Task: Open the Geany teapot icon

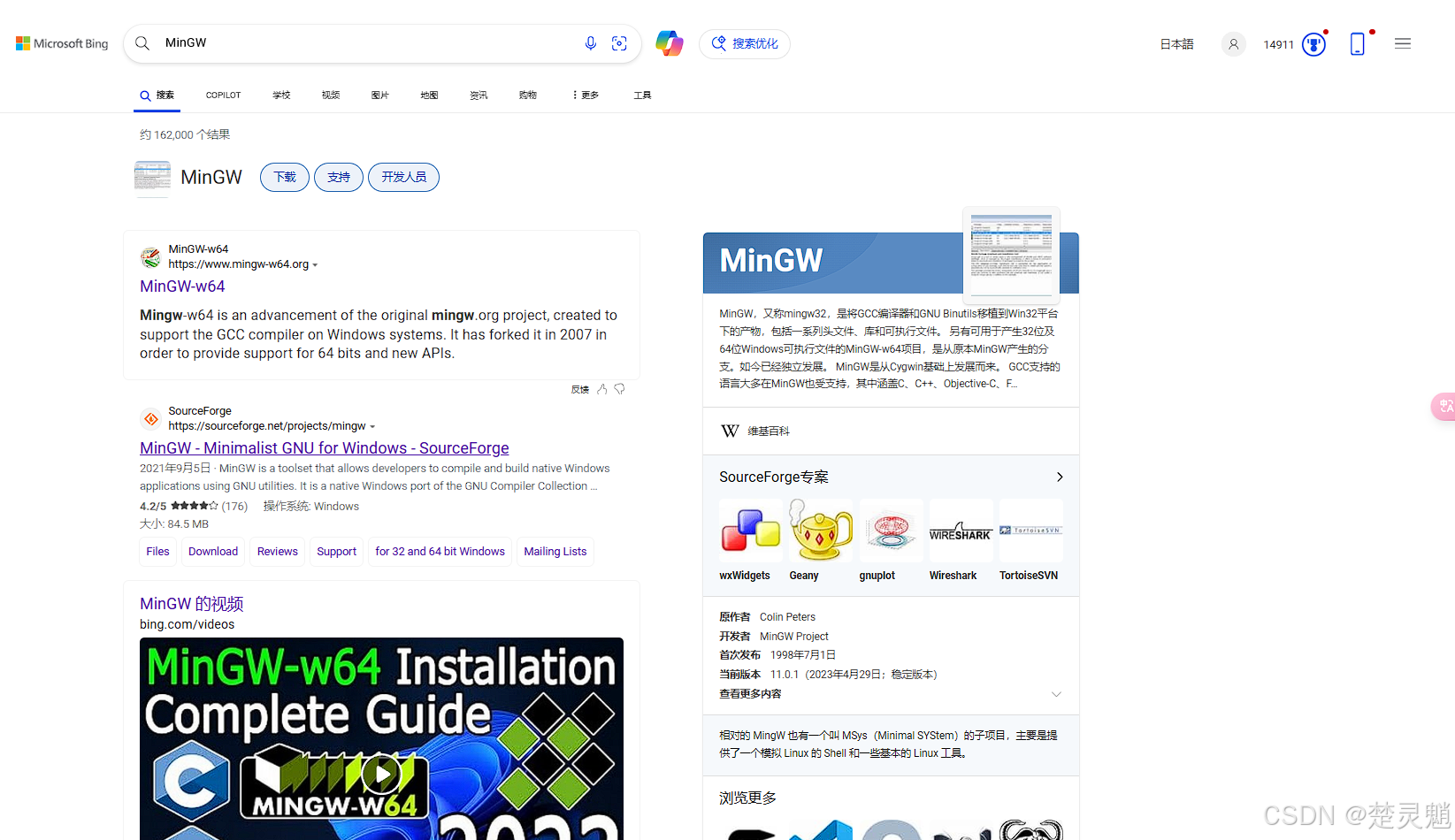Action: tap(821, 531)
